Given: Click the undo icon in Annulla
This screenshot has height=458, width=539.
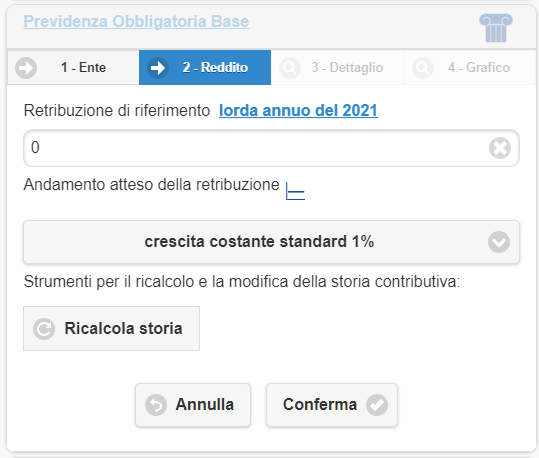Looking at the screenshot, I should point(156,405).
